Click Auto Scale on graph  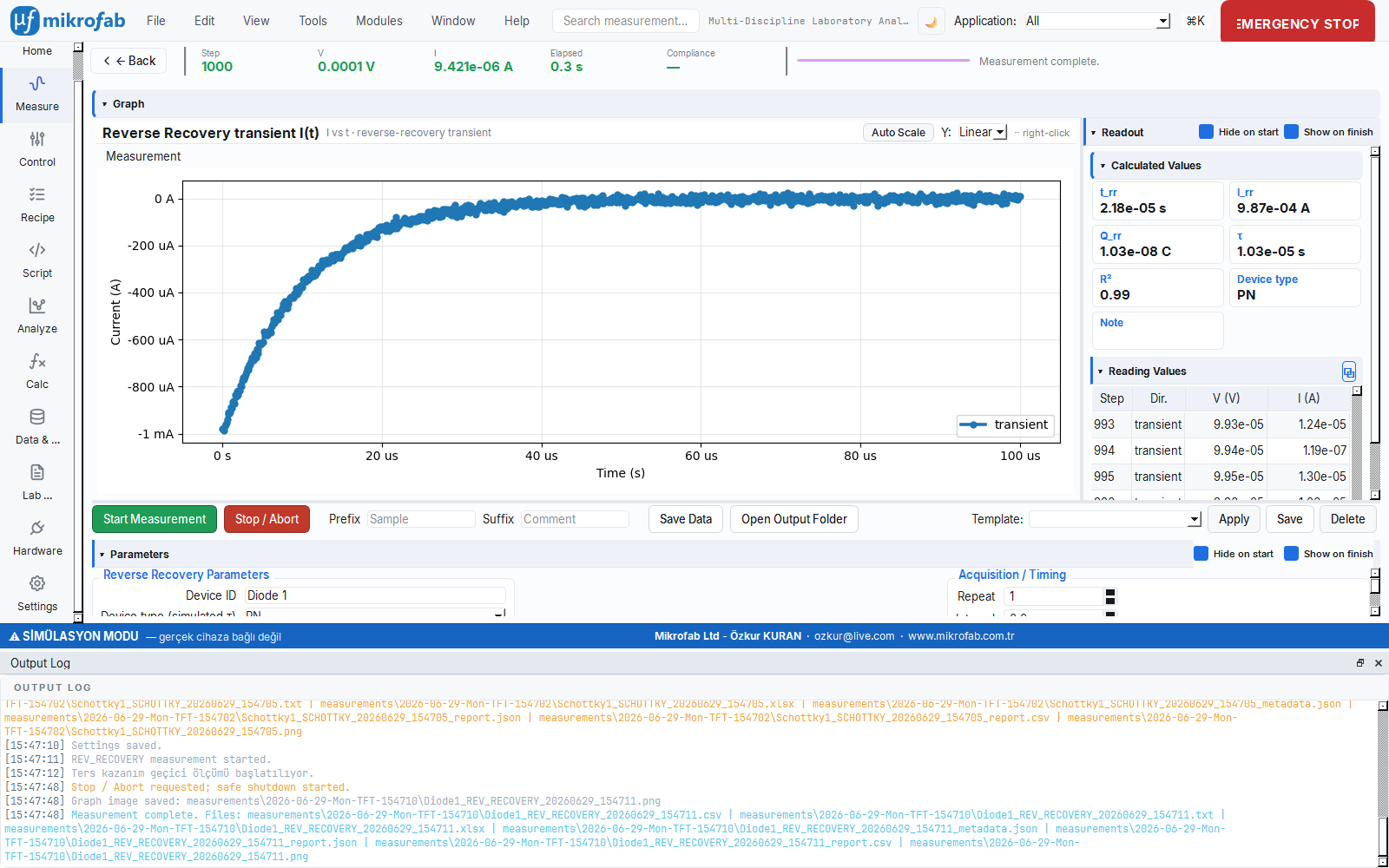pyautogui.click(x=899, y=132)
